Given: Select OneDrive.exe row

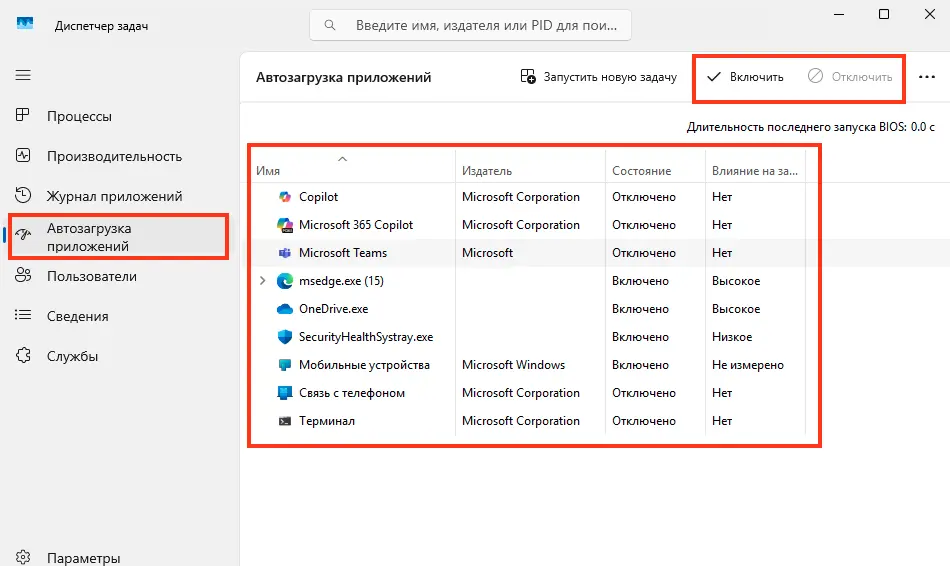Looking at the screenshot, I should pos(527,309).
